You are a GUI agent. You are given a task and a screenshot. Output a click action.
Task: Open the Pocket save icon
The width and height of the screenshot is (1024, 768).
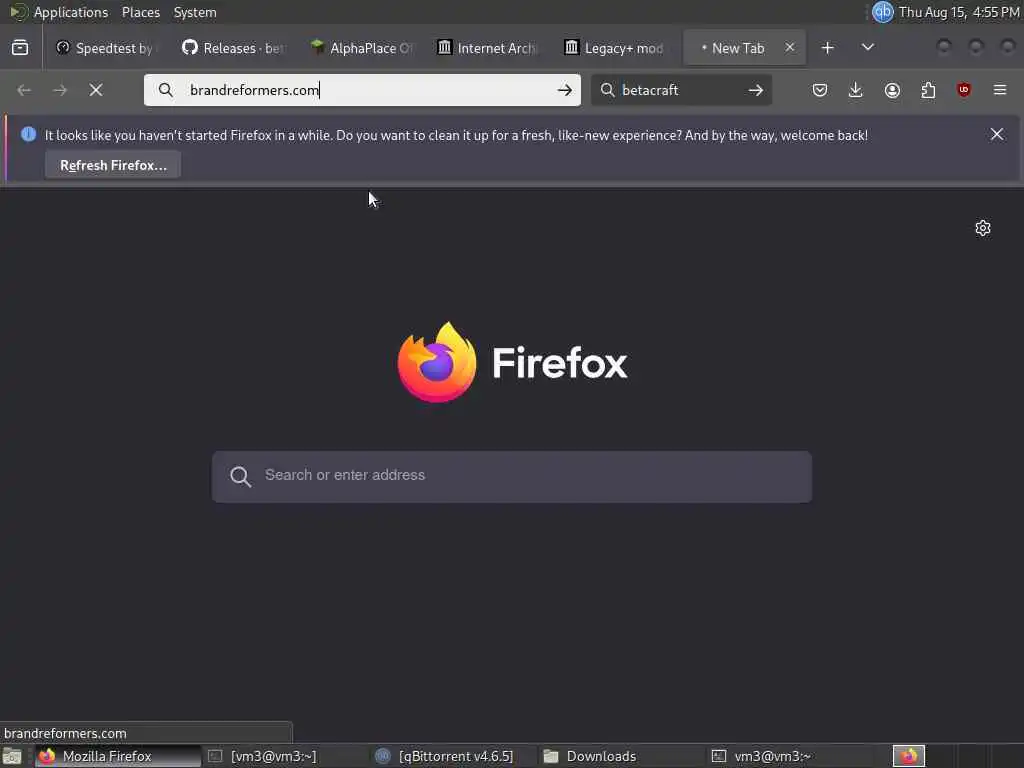click(820, 90)
